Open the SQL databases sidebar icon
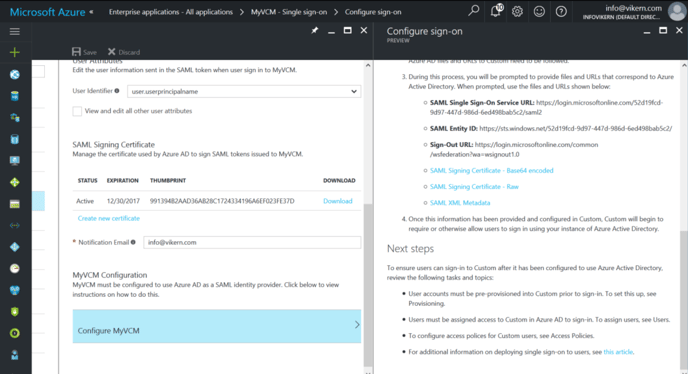The width and height of the screenshot is (688, 374). (x=14, y=96)
